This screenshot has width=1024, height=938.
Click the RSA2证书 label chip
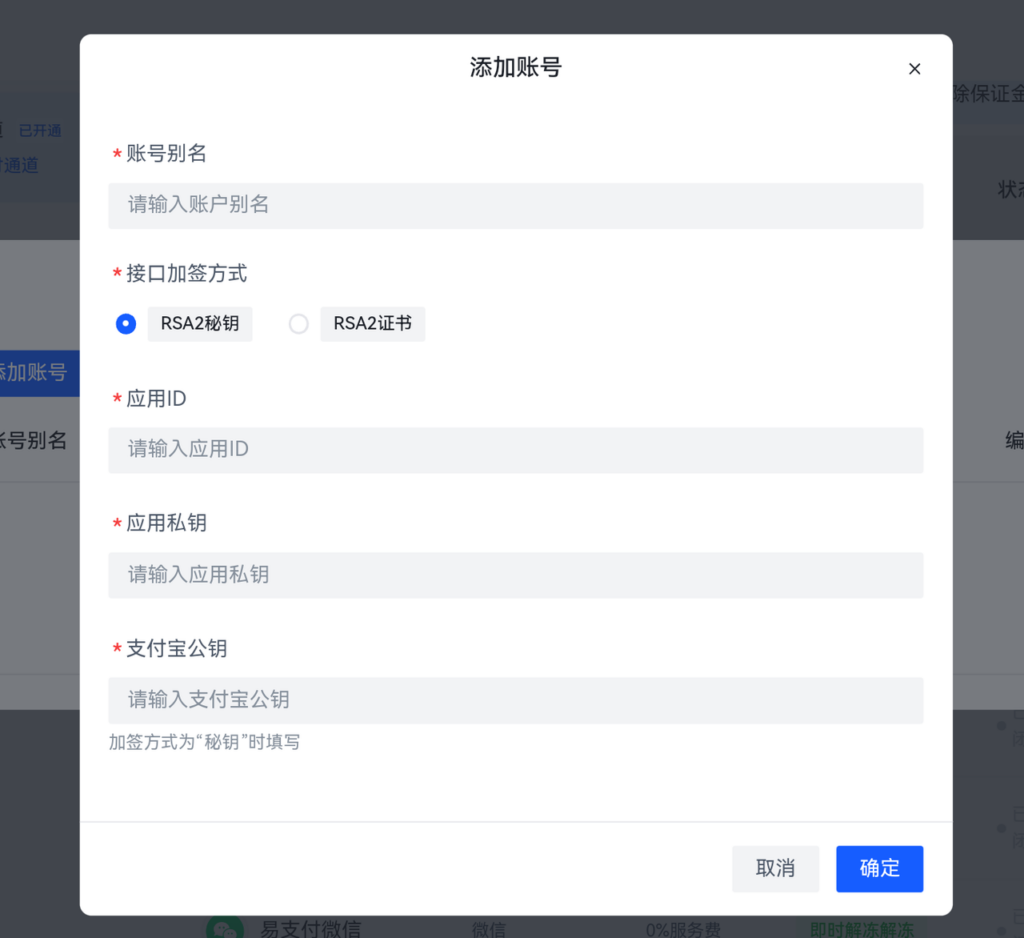click(x=372, y=324)
